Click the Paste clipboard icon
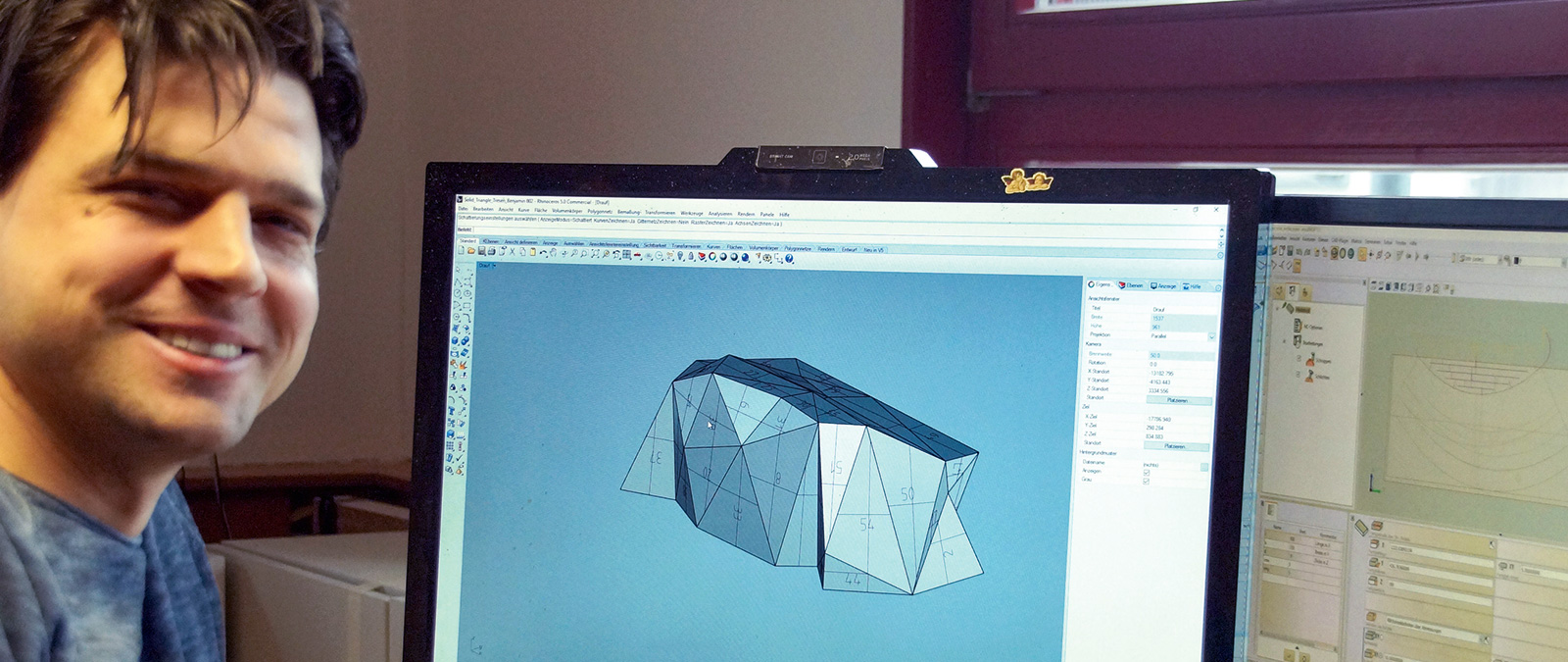The height and width of the screenshot is (662, 1568). click(533, 252)
